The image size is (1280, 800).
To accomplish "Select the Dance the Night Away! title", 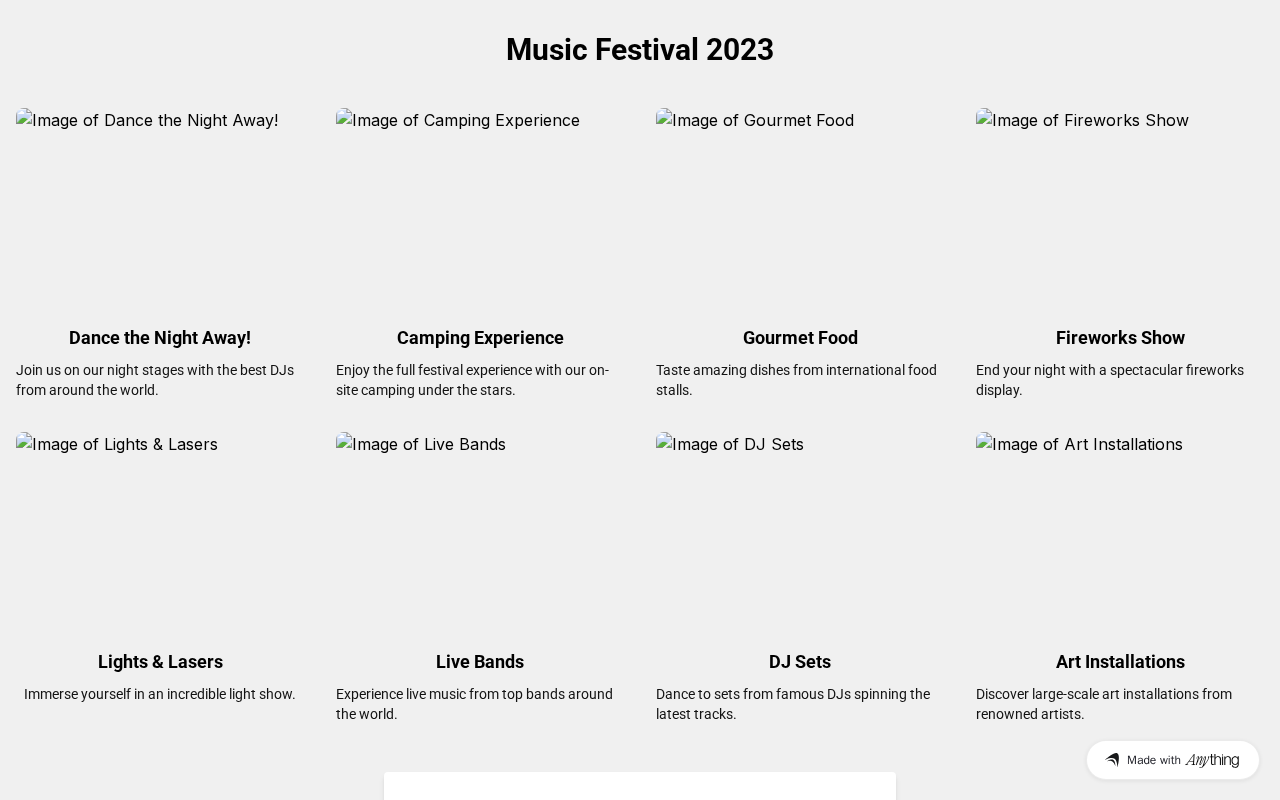I will coord(160,338).
